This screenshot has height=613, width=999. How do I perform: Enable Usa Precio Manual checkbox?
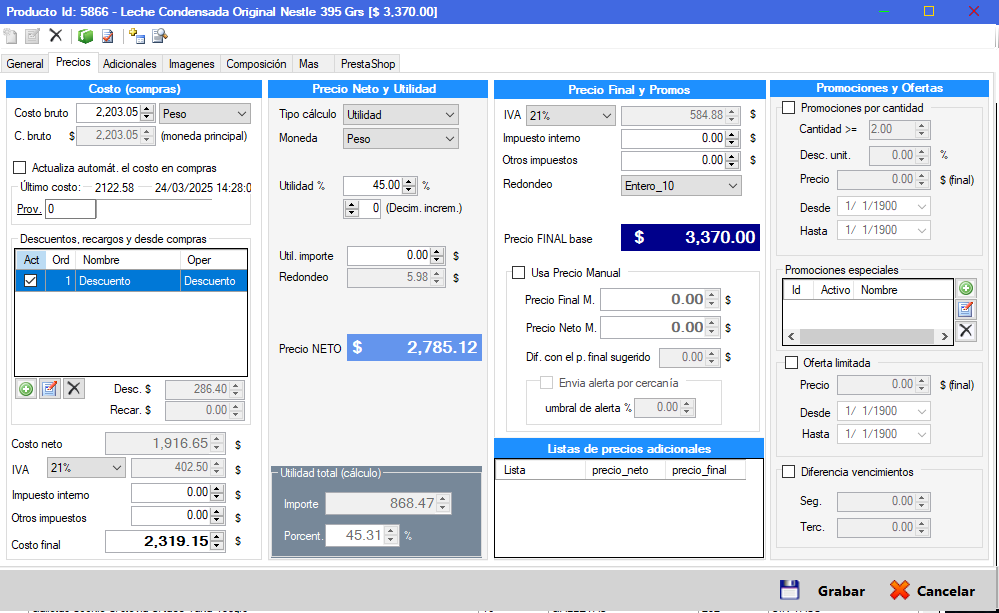(519, 273)
